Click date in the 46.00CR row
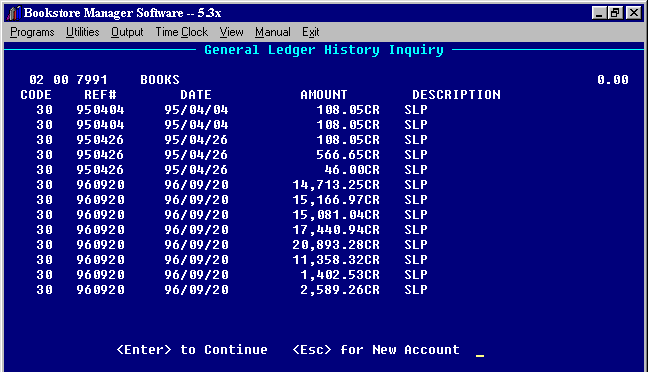 196,169
